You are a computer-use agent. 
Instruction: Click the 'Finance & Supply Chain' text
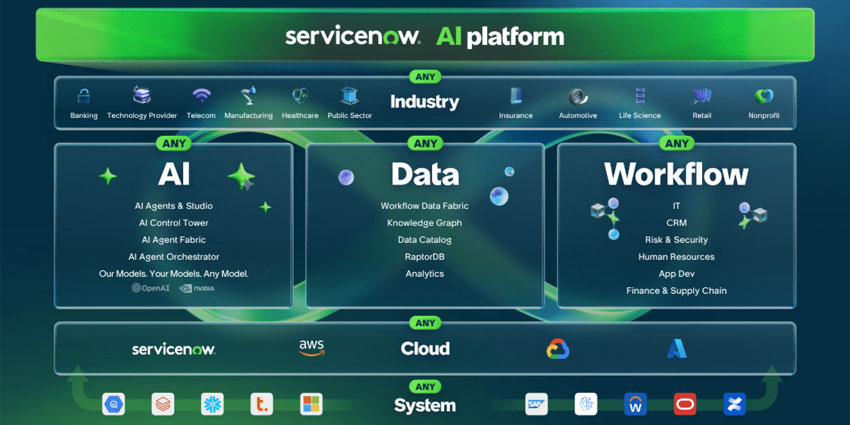click(677, 291)
